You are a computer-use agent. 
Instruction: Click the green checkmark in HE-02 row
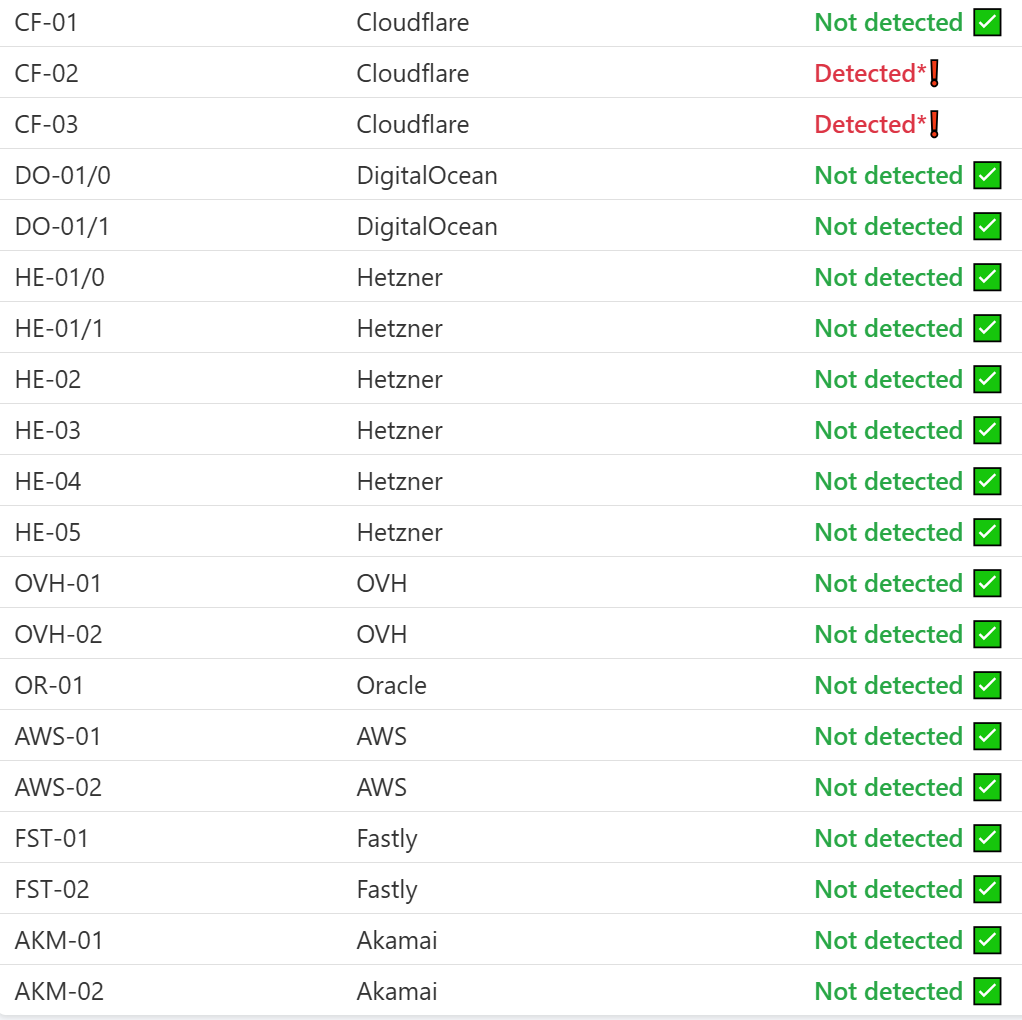[987, 380]
